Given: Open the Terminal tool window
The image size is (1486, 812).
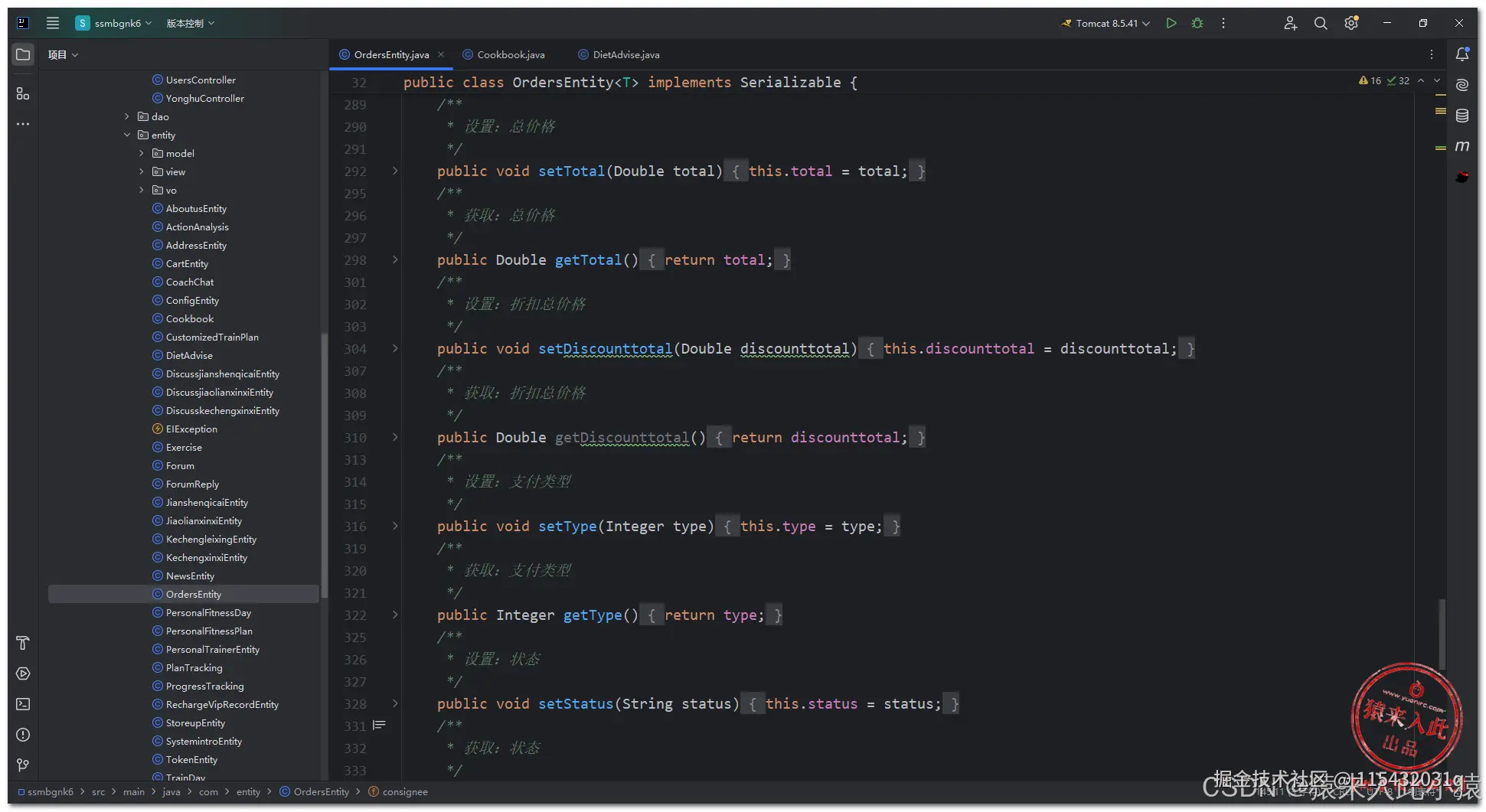Looking at the screenshot, I should [x=23, y=704].
